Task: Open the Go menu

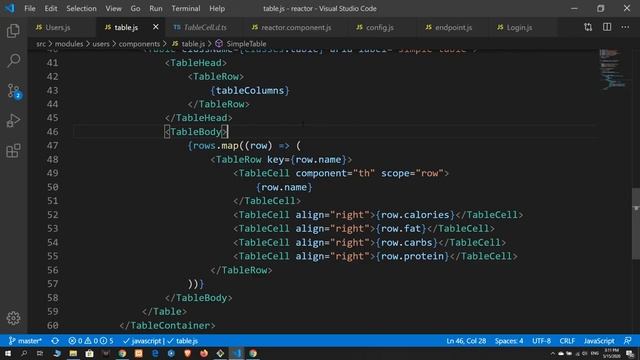Action: 135,8
